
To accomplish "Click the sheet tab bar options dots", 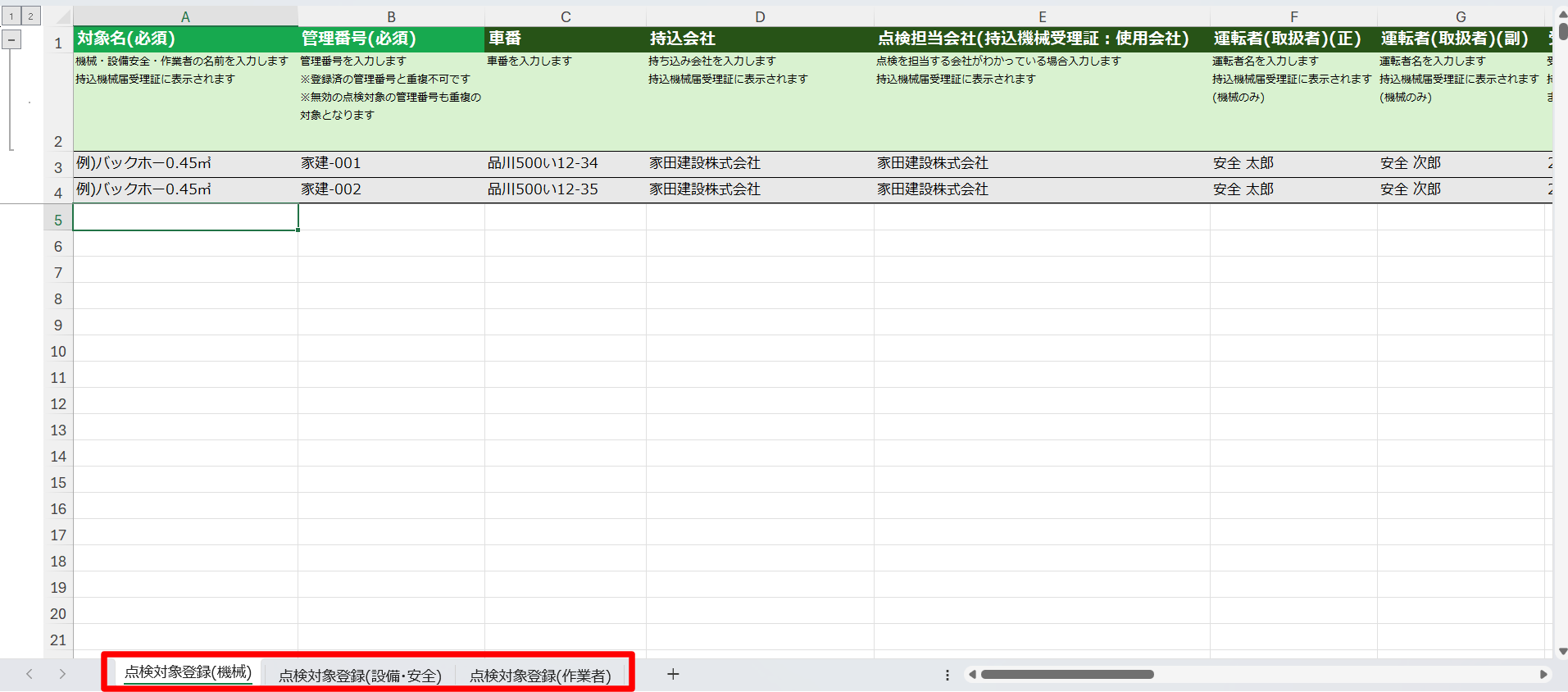I will point(948,675).
